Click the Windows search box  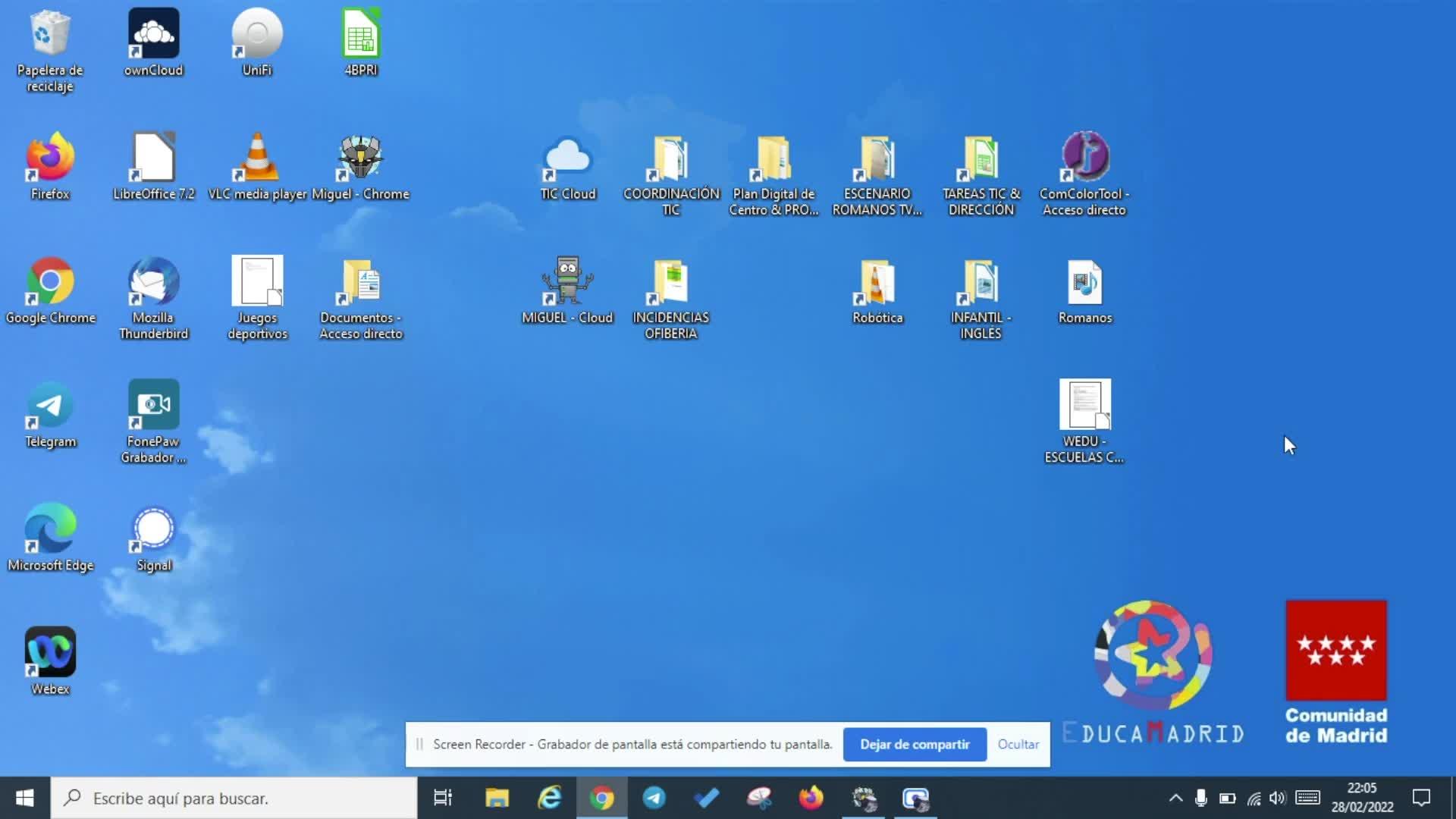235,798
